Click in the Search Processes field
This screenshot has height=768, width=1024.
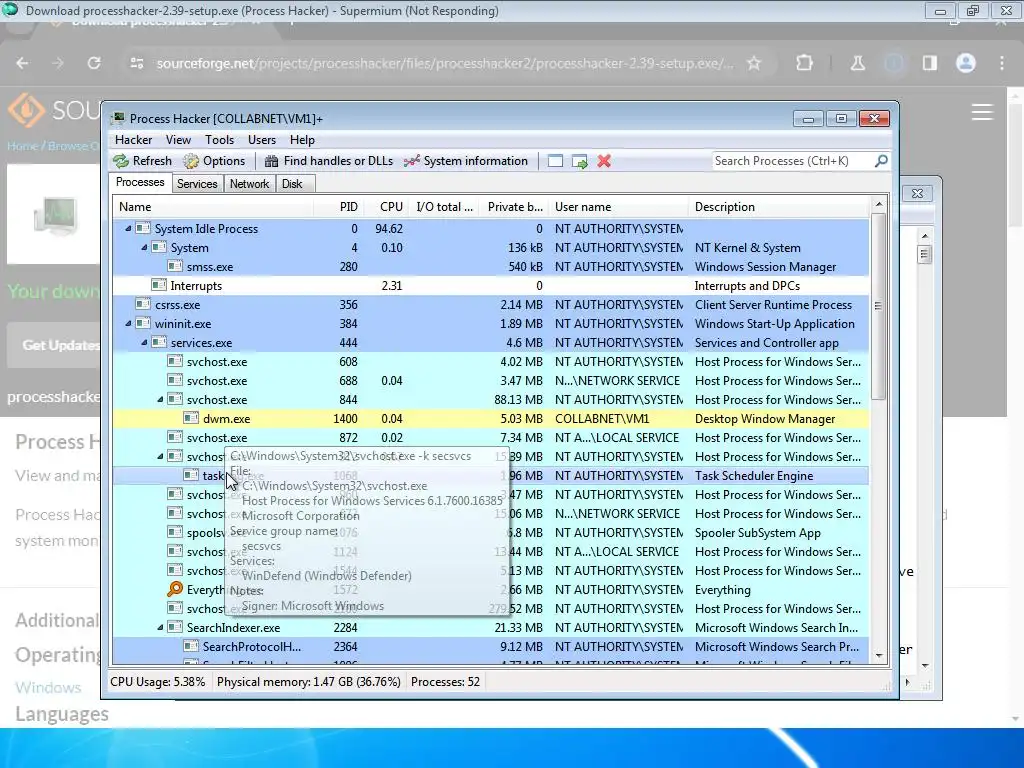tap(792, 161)
